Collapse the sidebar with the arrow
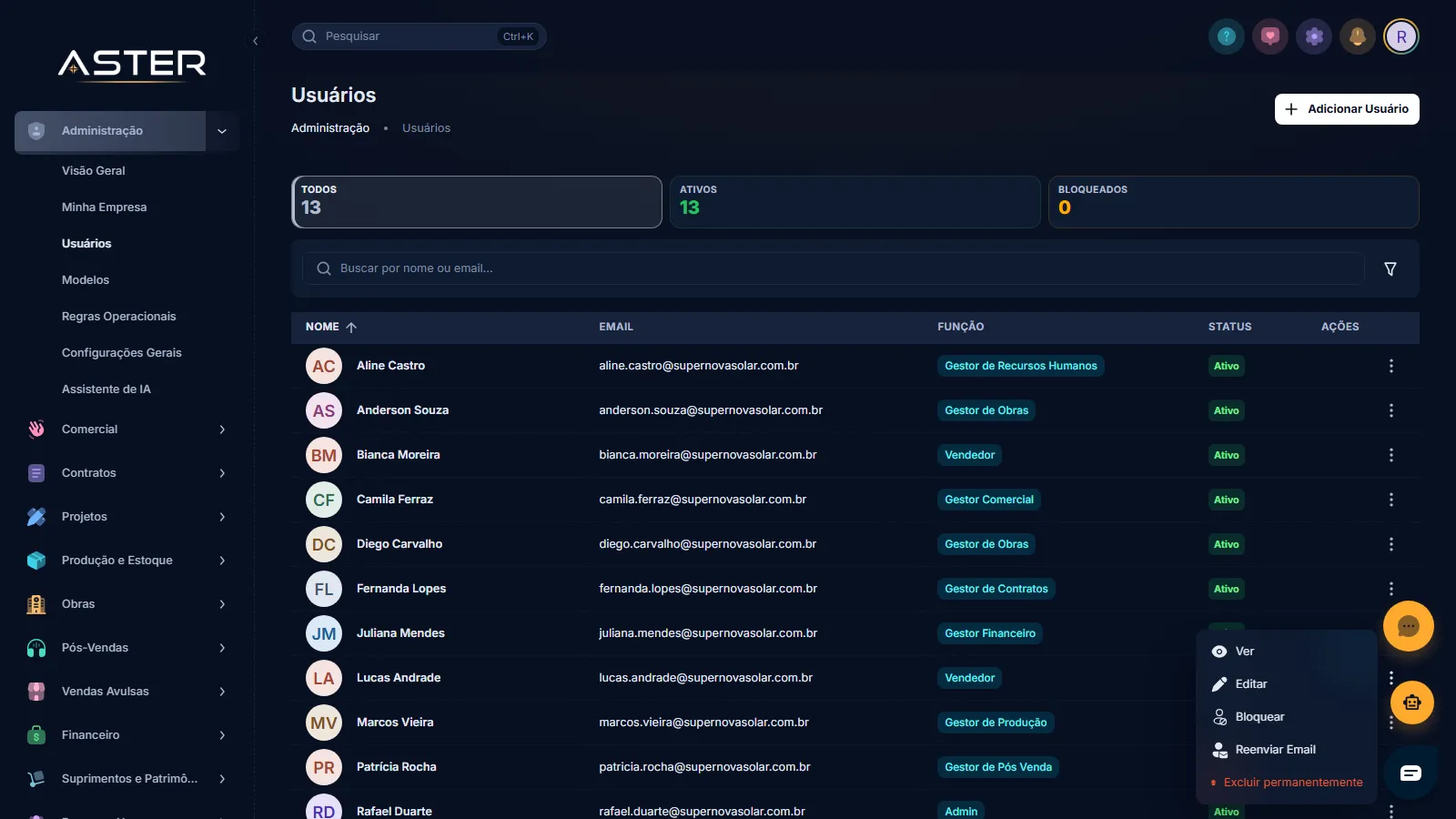 tap(256, 41)
